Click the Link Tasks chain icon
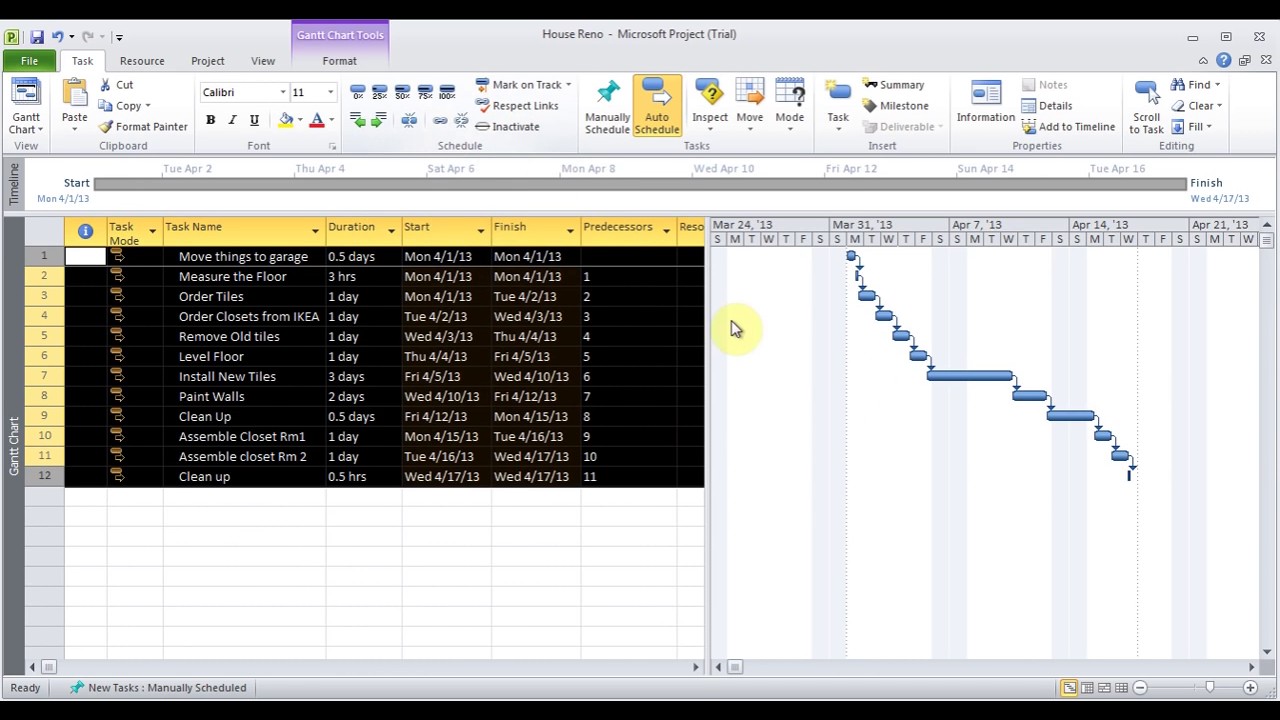 (x=440, y=120)
